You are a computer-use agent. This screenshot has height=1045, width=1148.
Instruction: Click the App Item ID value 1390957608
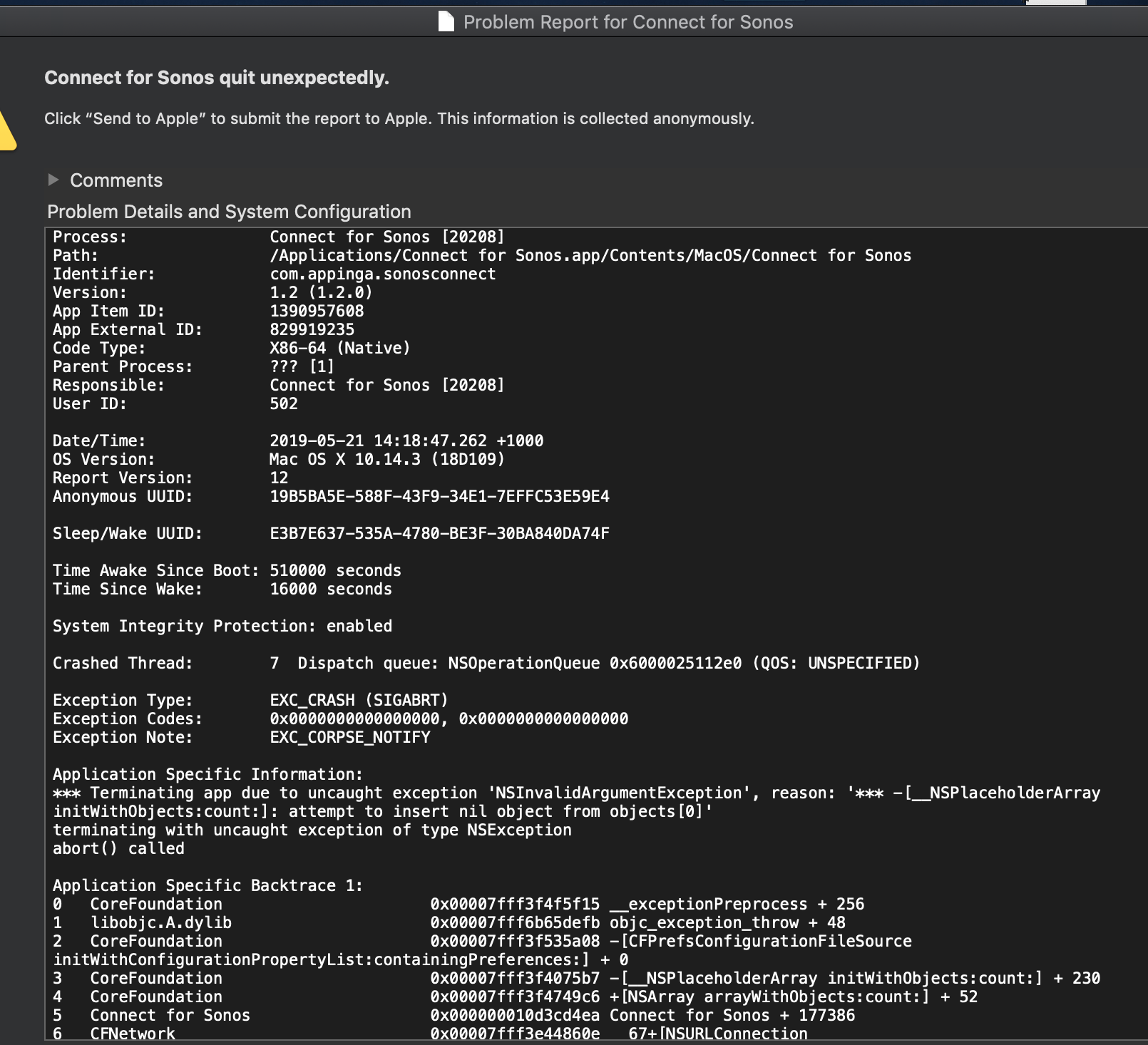[317, 311]
